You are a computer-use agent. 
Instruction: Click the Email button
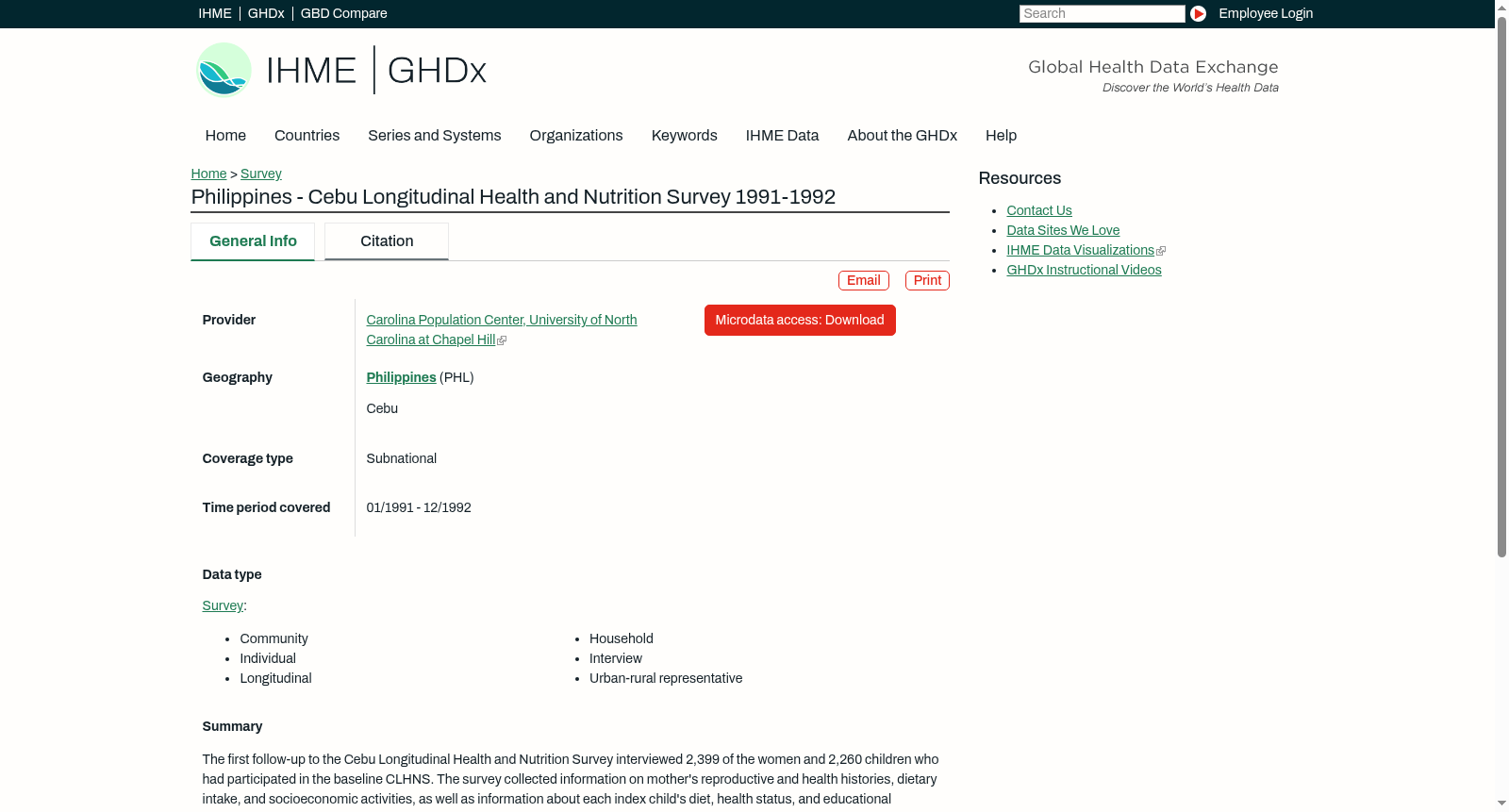864,281
